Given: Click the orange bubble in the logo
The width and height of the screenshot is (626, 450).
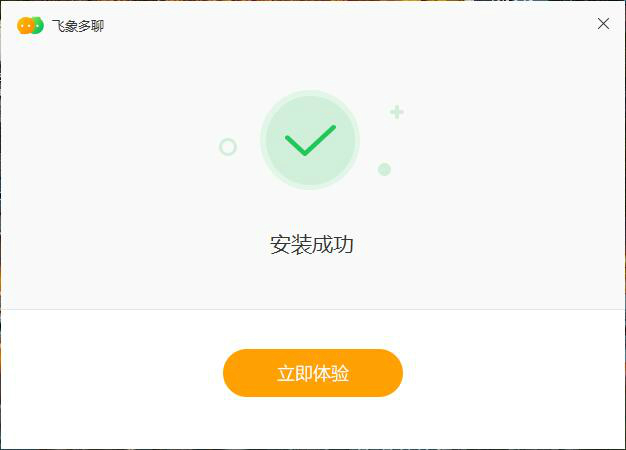Looking at the screenshot, I should coord(25,26).
